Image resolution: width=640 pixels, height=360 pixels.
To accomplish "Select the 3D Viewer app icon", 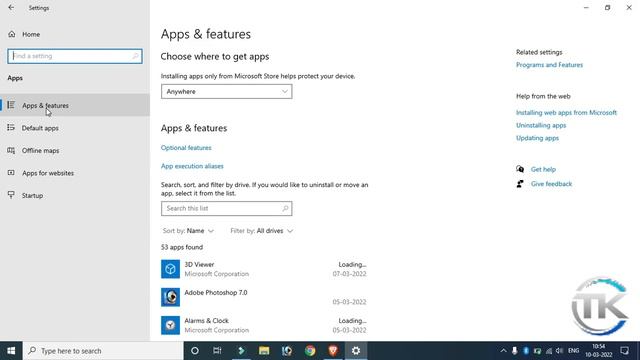I will (x=170, y=269).
